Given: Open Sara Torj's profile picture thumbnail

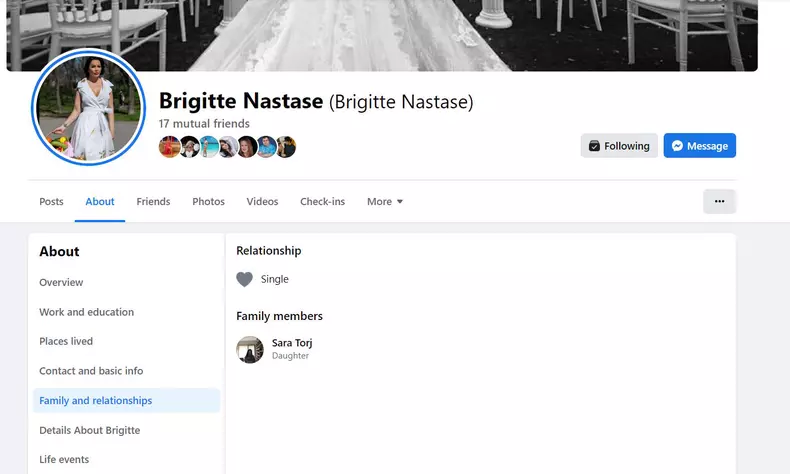Looking at the screenshot, I should tap(250, 349).
